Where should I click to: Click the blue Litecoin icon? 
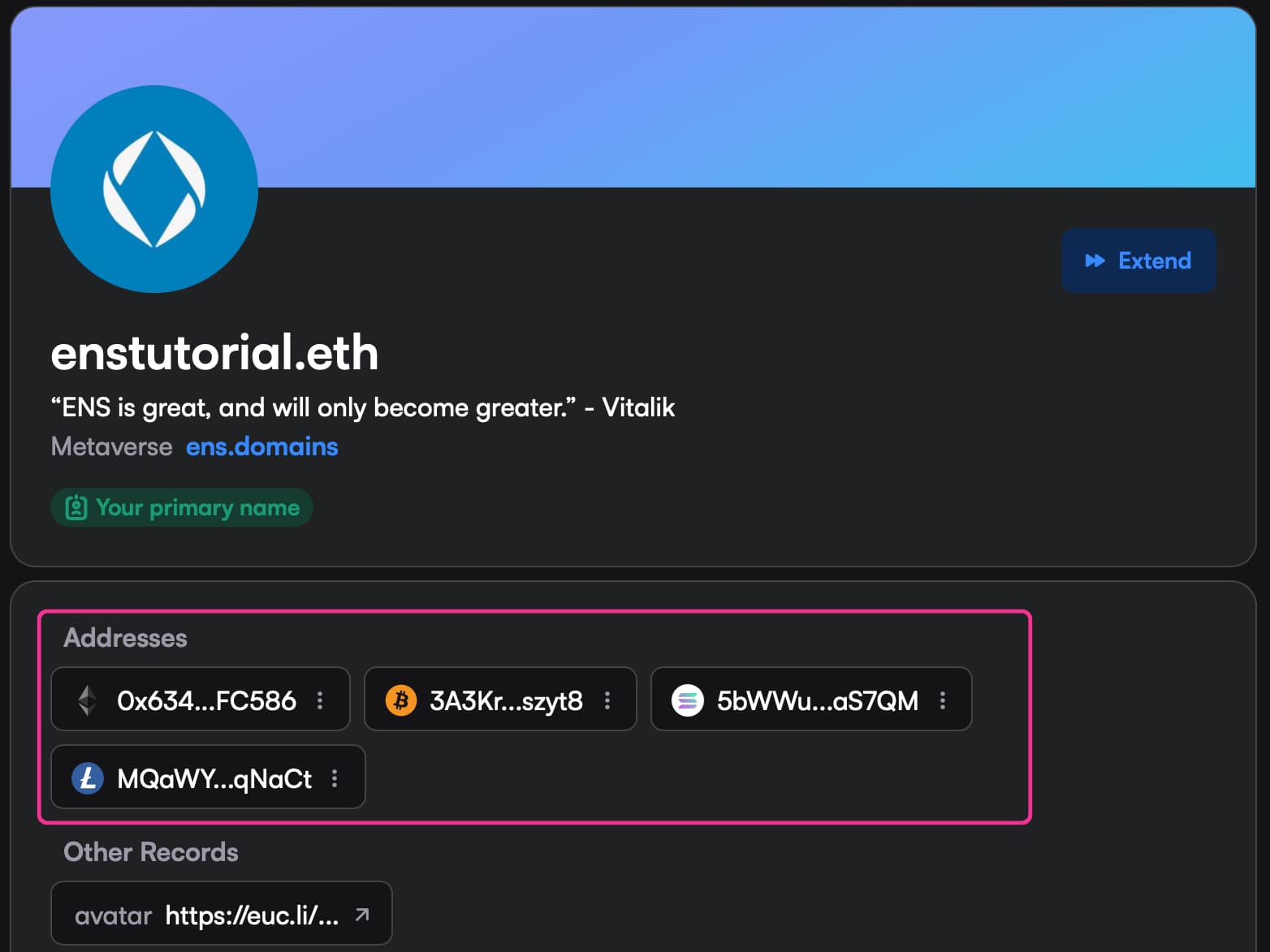coord(88,778)
